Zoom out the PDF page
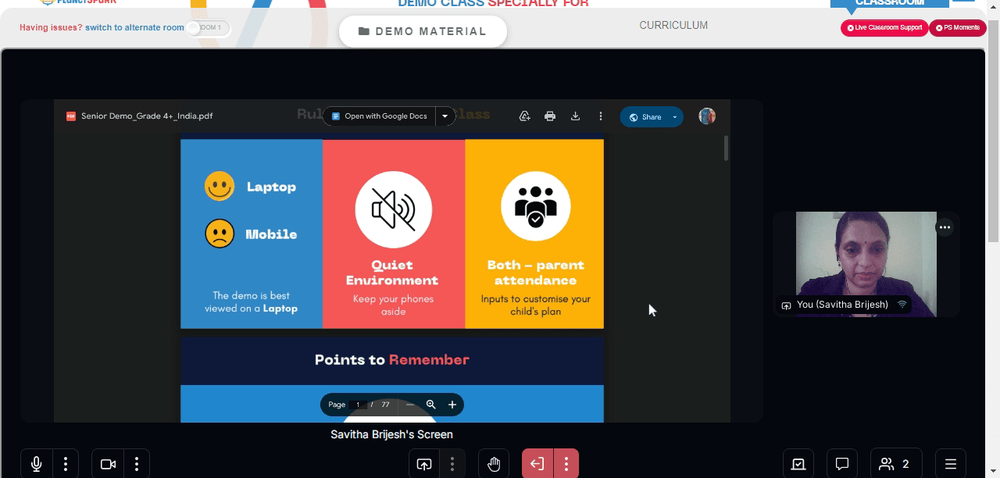 pyautogui.click(x=410, y=405)
